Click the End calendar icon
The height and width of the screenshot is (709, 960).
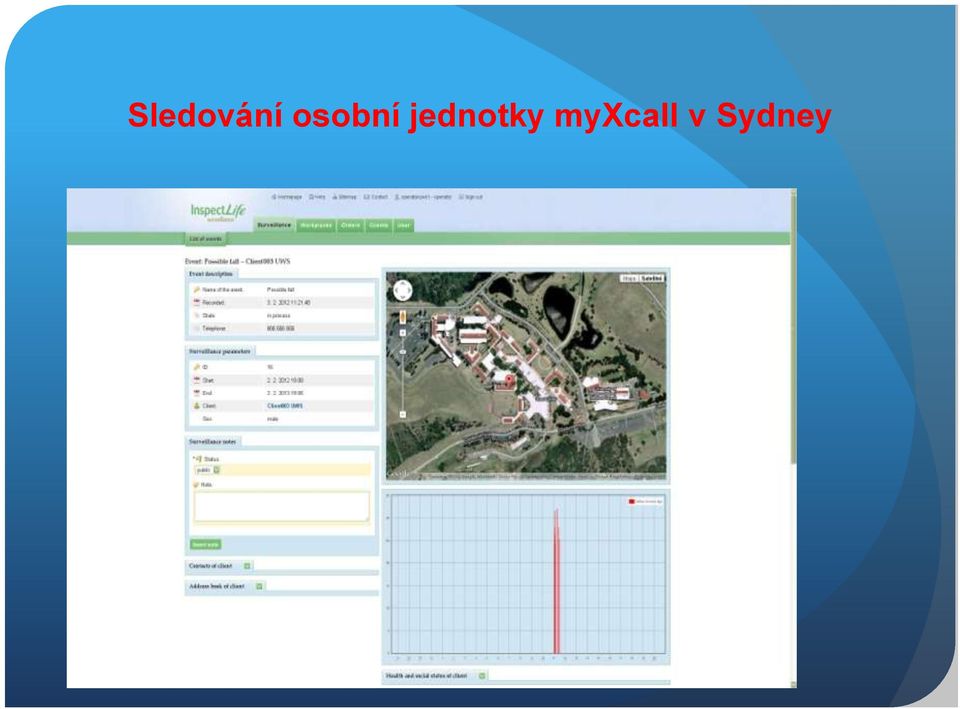[x=197, y=393]
